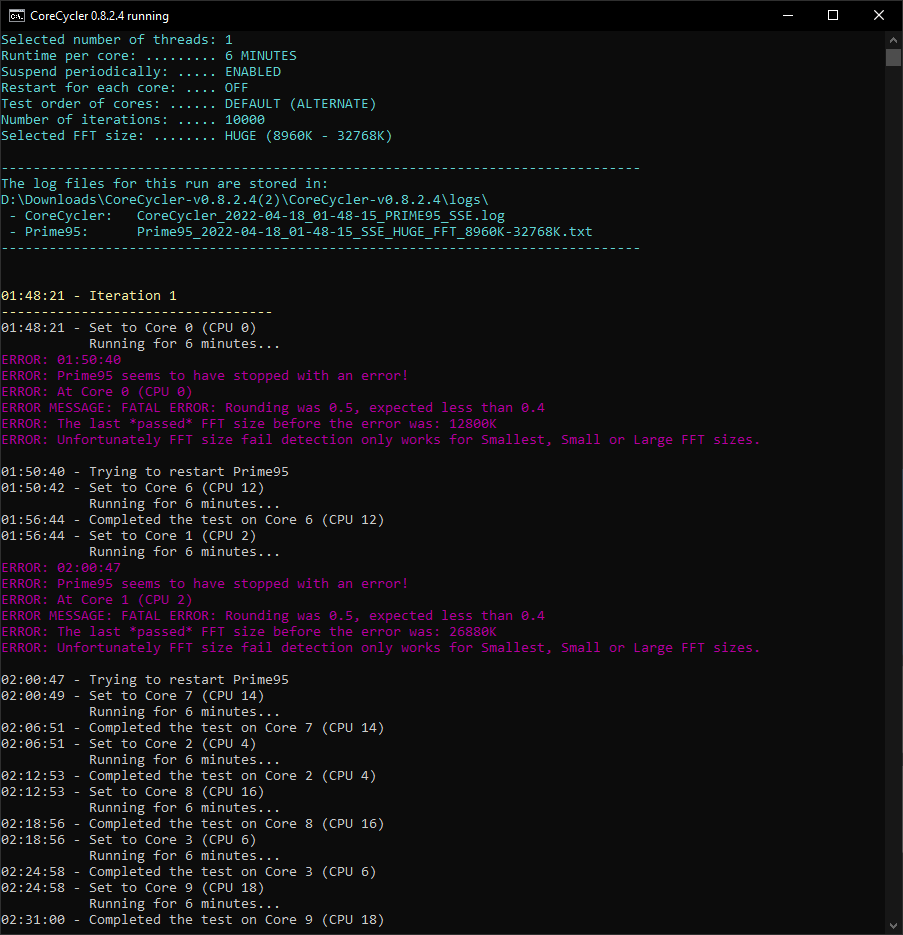The height and width of the screenshot is (935, 903).
Task: Click the scrollbar up arrow
Action: pos(895,40)
